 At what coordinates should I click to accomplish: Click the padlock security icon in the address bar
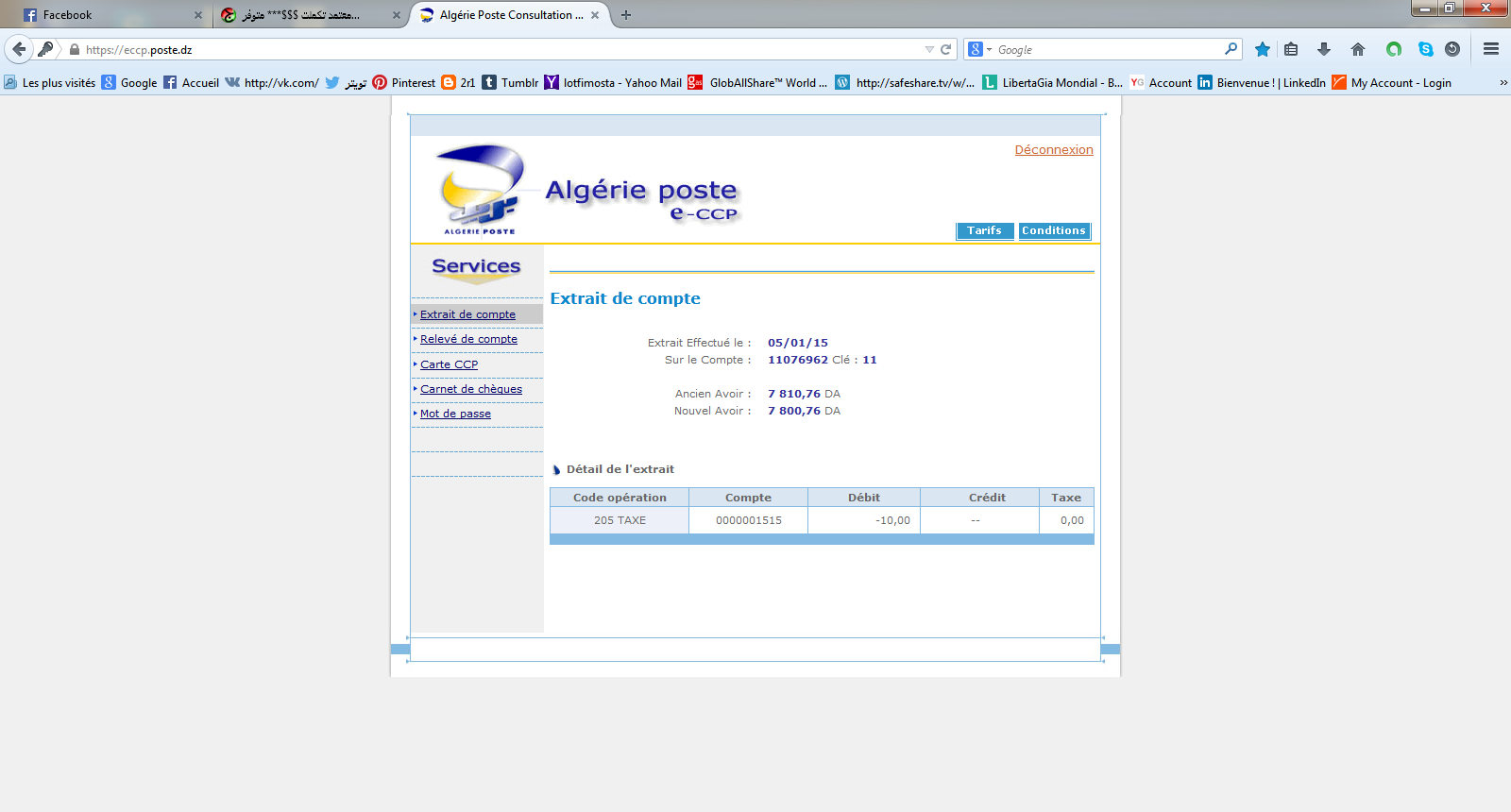coord(75,49)
